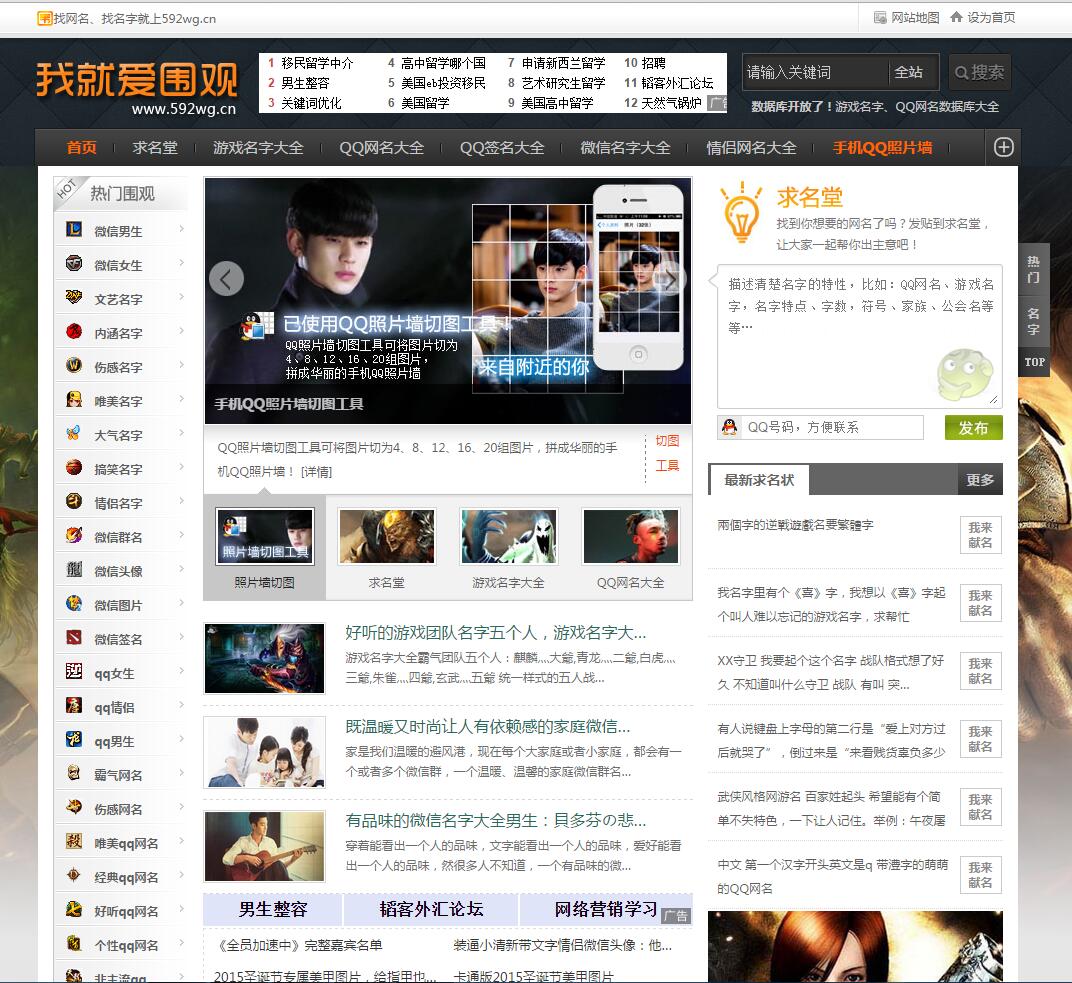The width and height of the screenshot is (1072, 983).
Task: Expand the qq女生 row chevron
Action: (181, 671)
